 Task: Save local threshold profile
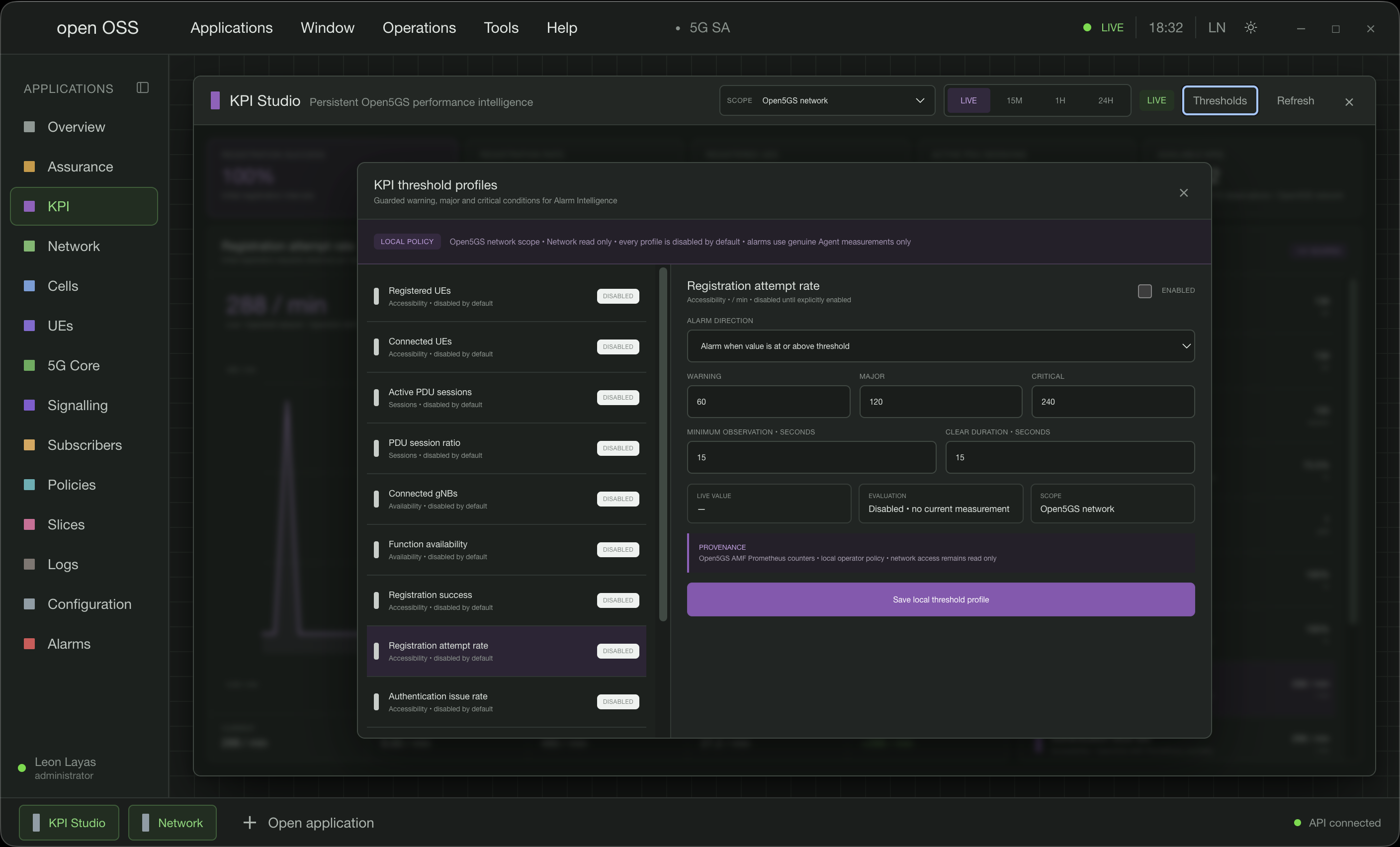pos(940,599)
